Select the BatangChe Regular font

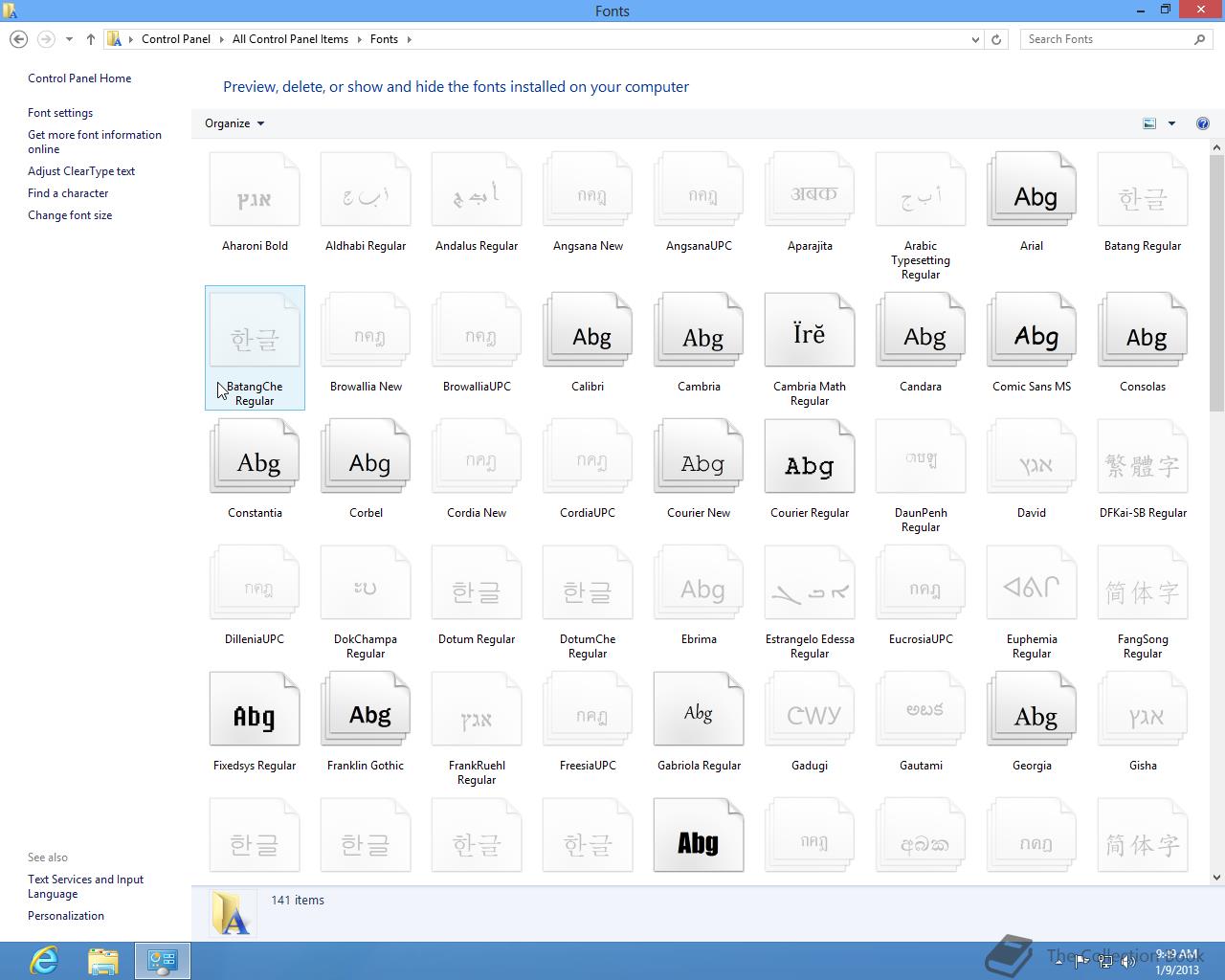click(x=255, y=347)
